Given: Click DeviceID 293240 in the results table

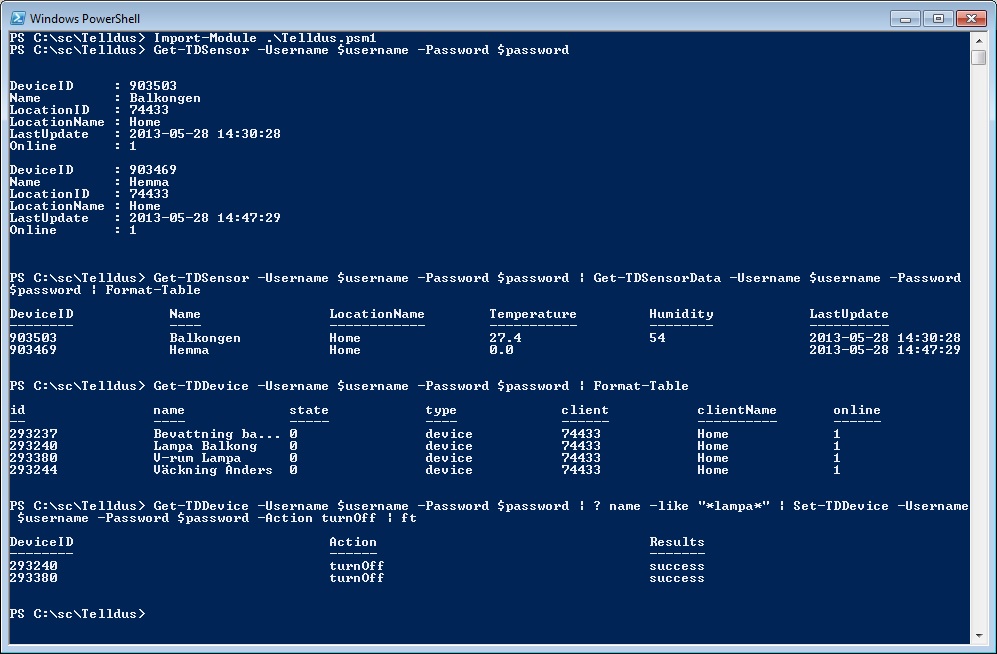Looking at the screenshot, I should click(34, 566).
